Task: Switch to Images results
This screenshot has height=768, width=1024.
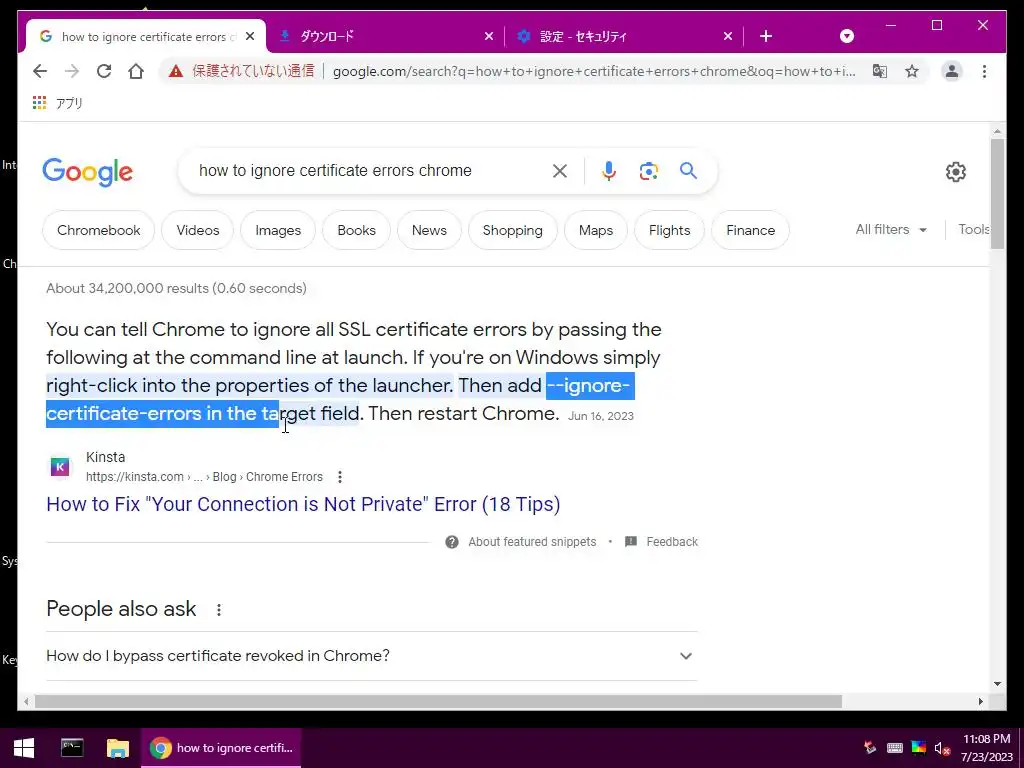Action: pyautogui.click(x=278, y=231)
